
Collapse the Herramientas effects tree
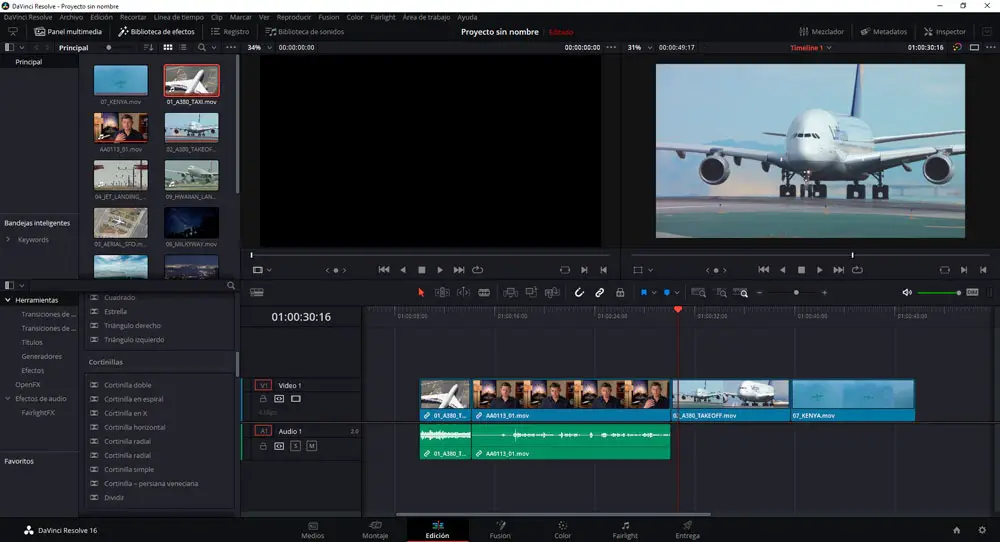point(9,300)
